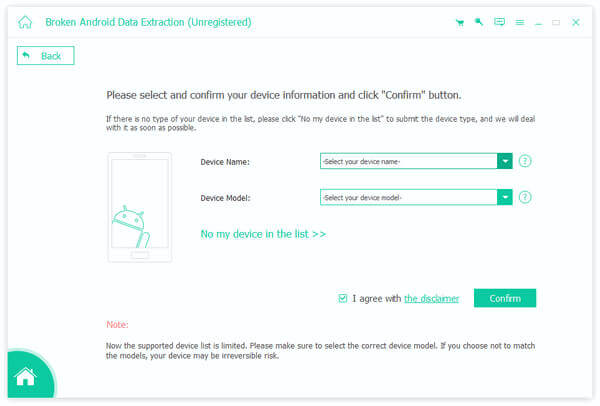The width and height of the screenshot is (600, 406).
Task: Click the phone with Android illustration
Action: pyautogui.click(x=140, y=207)
